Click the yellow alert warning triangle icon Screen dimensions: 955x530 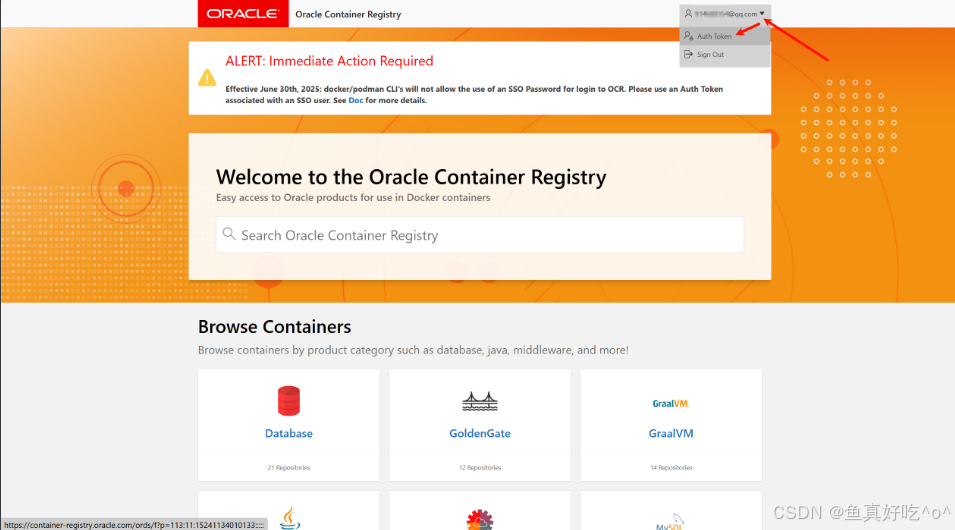tap(207, 77)
